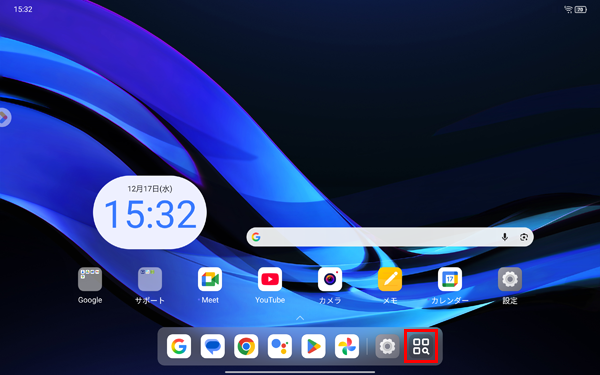Launch Chrome browser from the dock
Image resolution: width=600 pixels, height=375 pixels.
coord(246,346)
